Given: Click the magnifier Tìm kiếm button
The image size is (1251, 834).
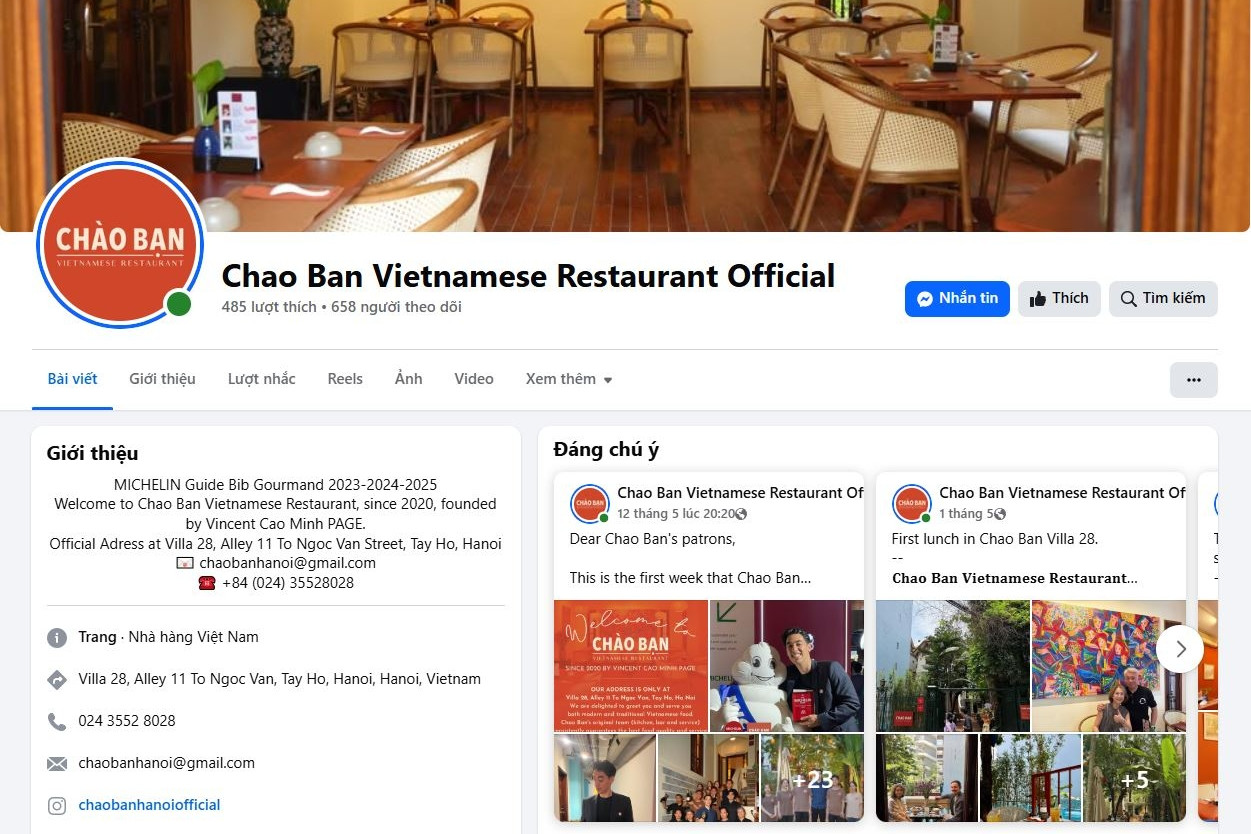Looking at the screenshot, I should (x=1163, y=299).
